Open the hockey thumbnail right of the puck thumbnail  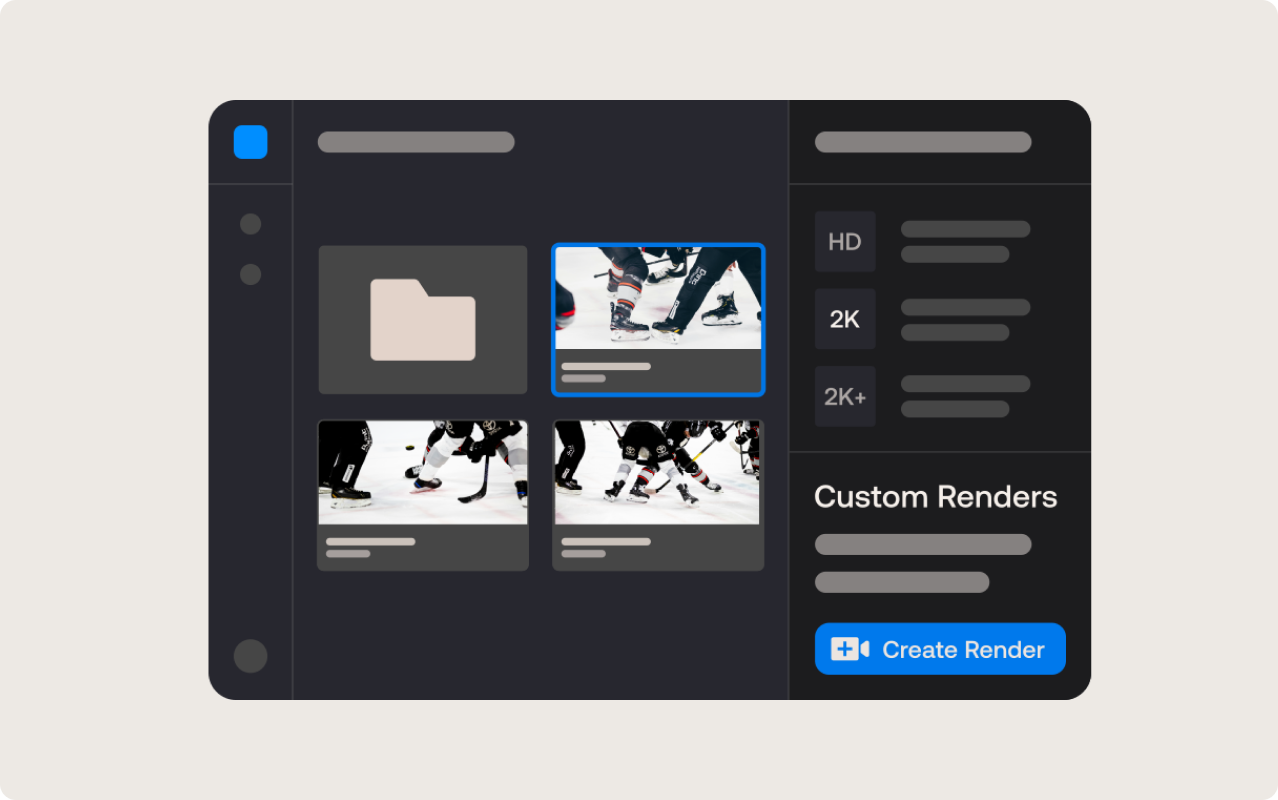coord(658,472)
